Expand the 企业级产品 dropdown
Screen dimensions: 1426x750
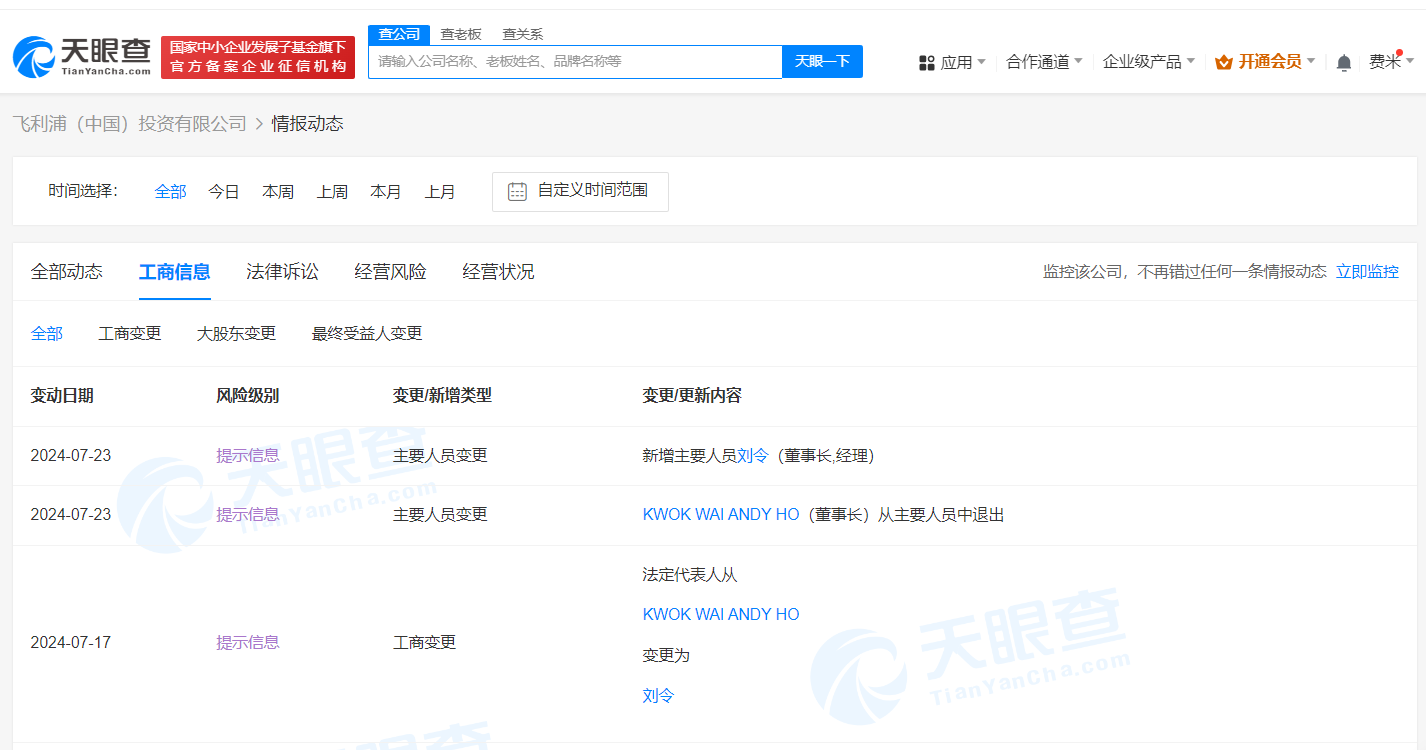point(1149,62)
